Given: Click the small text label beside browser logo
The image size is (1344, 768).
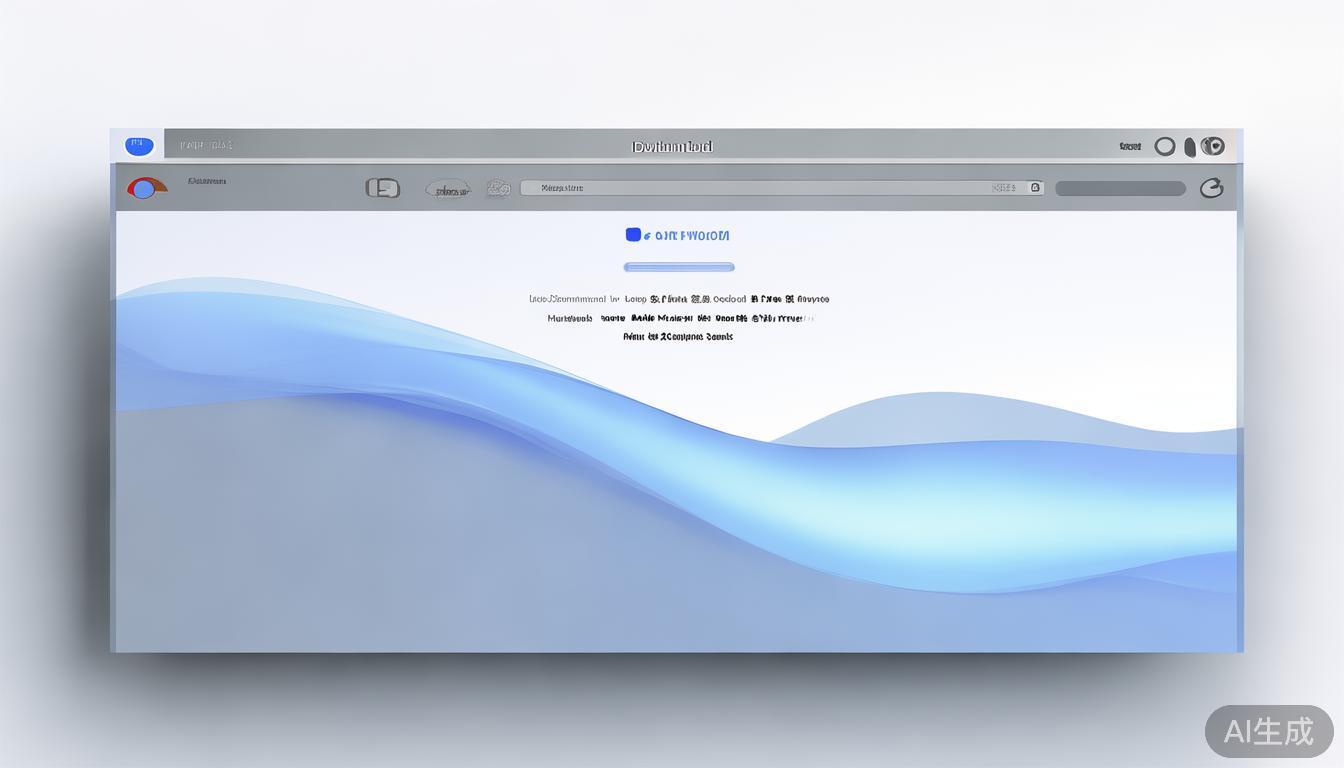Looking at the screenshot, I should pos(207,182).
